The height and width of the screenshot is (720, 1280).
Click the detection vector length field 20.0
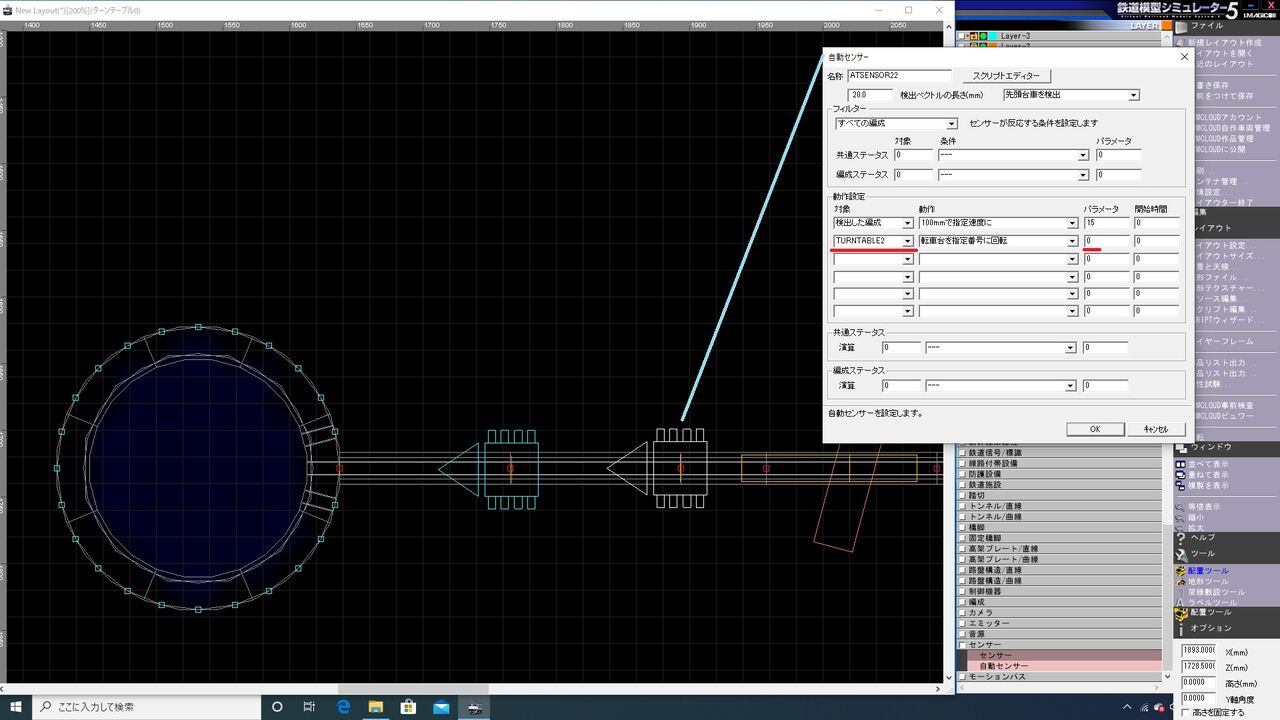[869, 95]
